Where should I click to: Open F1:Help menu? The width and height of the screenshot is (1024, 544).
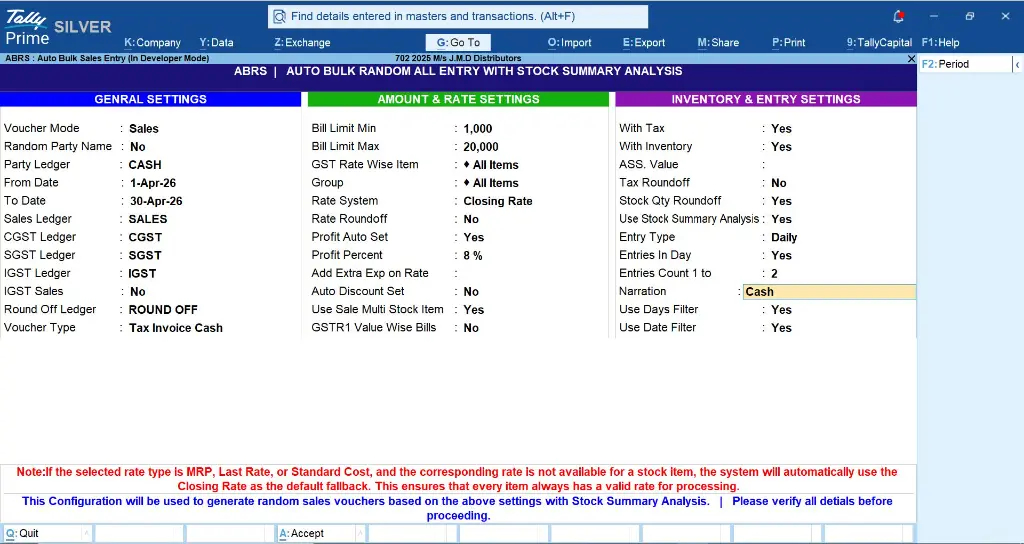(x=940, y=42)
